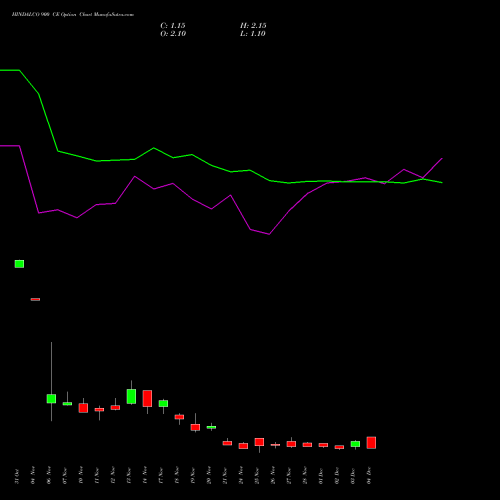
Task: Select the green candle for 03 Dec
Action: pyautogui.click(x=355, y=444)
